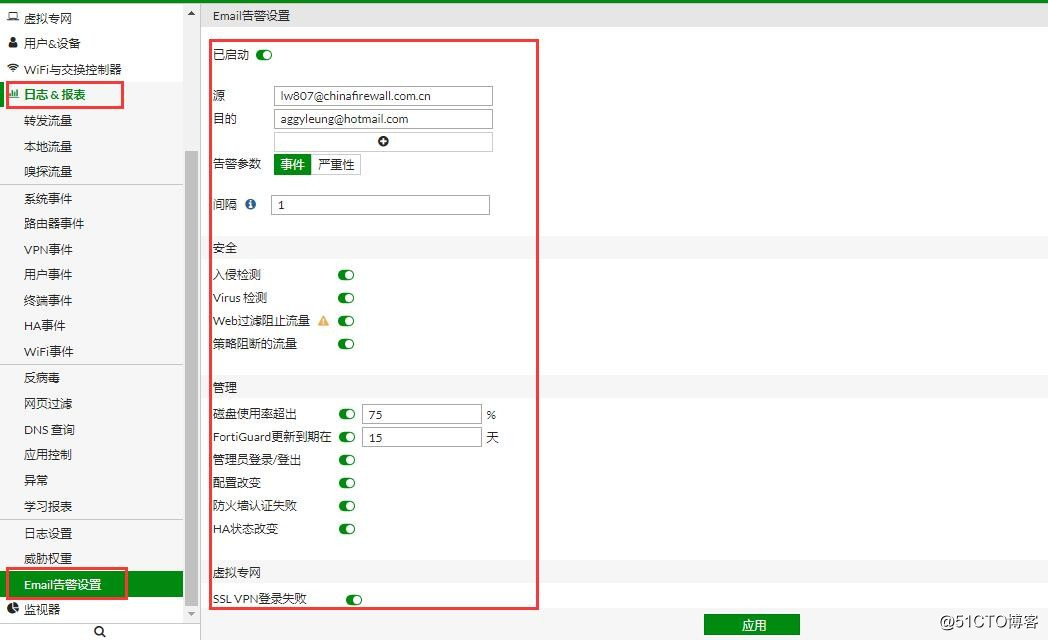Viewport: 1048px width, 640px height.
Task: Toggle 磁盘使用率超出 switch
Action: coord(347,414)
